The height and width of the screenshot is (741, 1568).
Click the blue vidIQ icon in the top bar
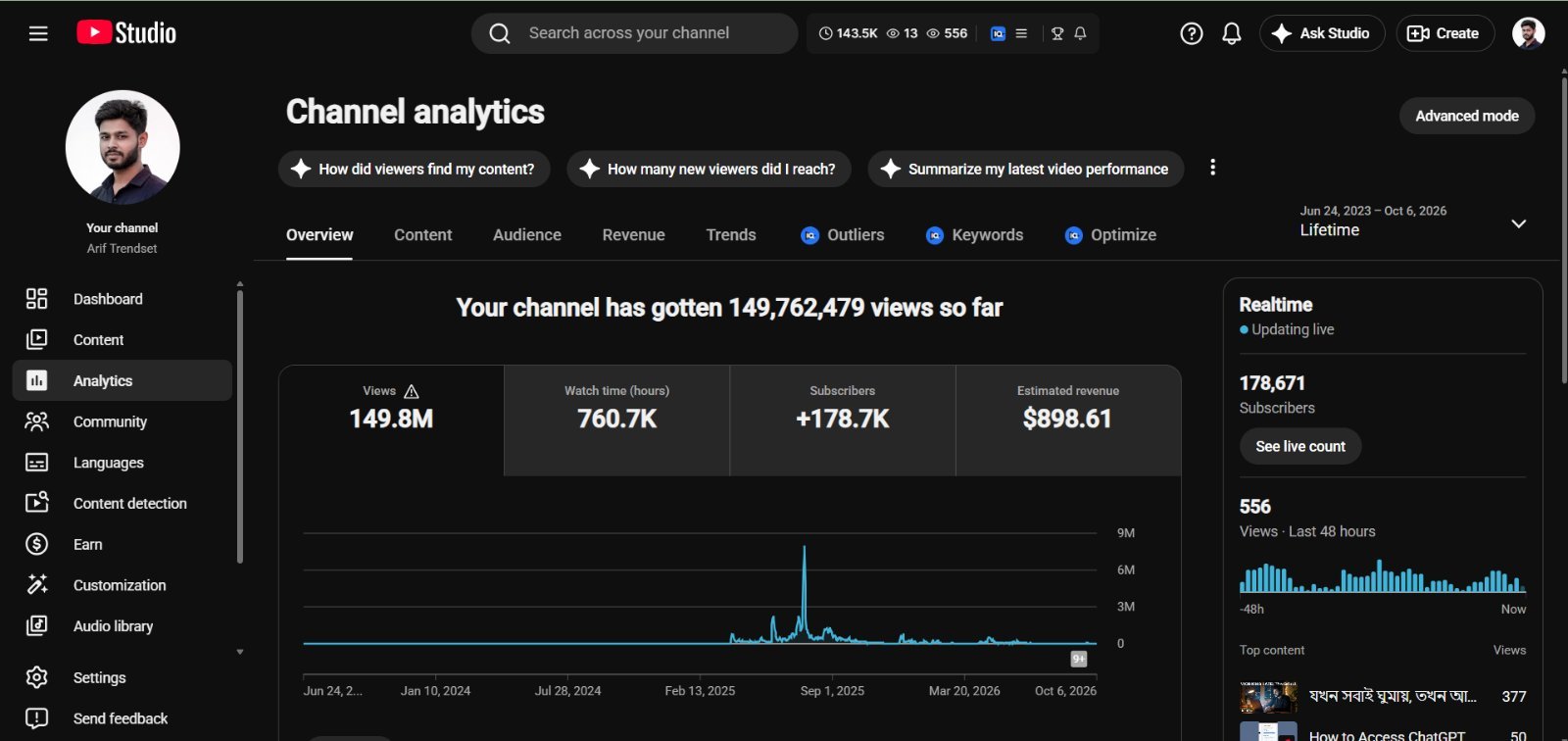998,33
